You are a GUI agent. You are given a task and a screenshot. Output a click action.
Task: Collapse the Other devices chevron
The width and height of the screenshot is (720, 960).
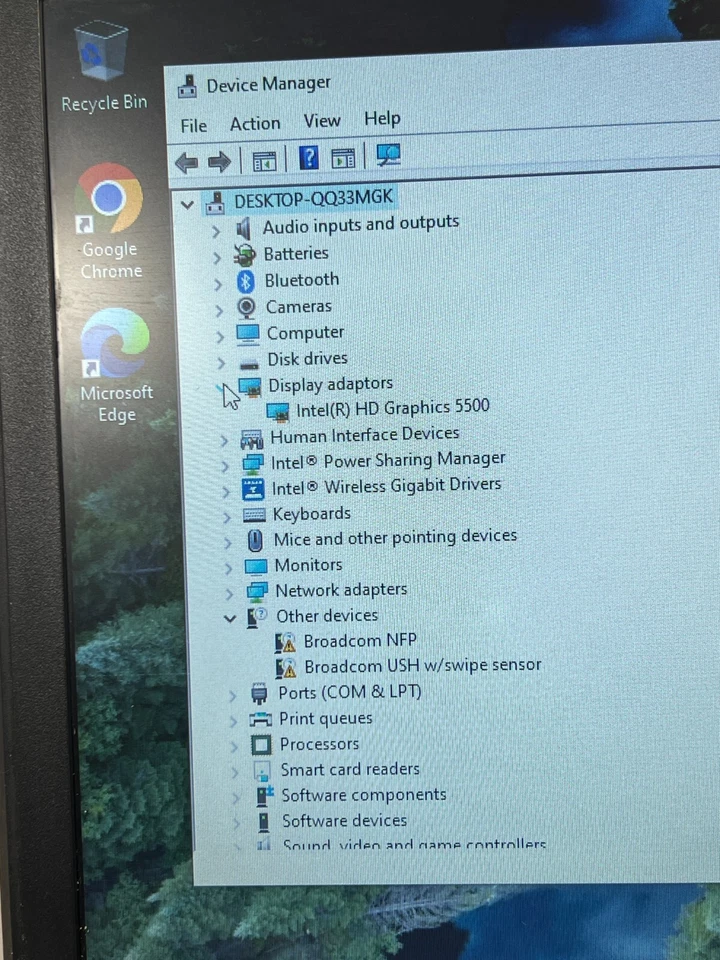230,619
